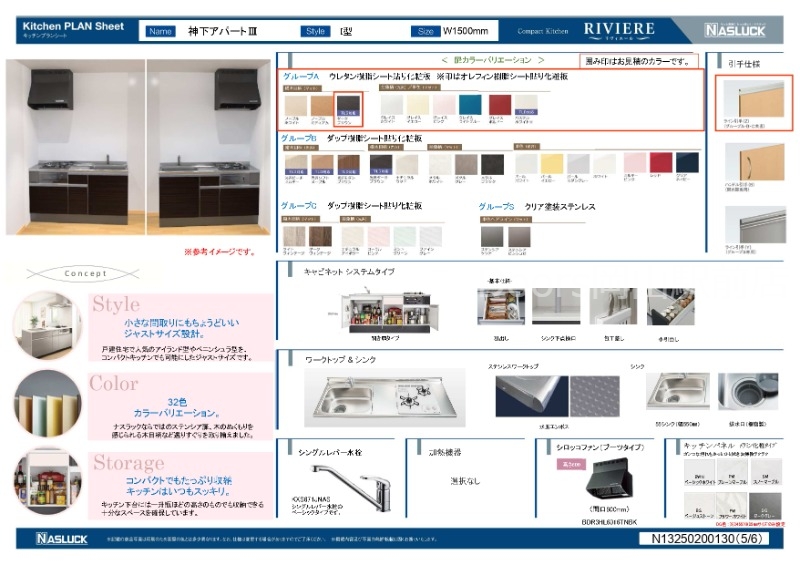Click the left kitchen reference photo
This screenshot has width=800, height=565.
(x=75, y=150)
